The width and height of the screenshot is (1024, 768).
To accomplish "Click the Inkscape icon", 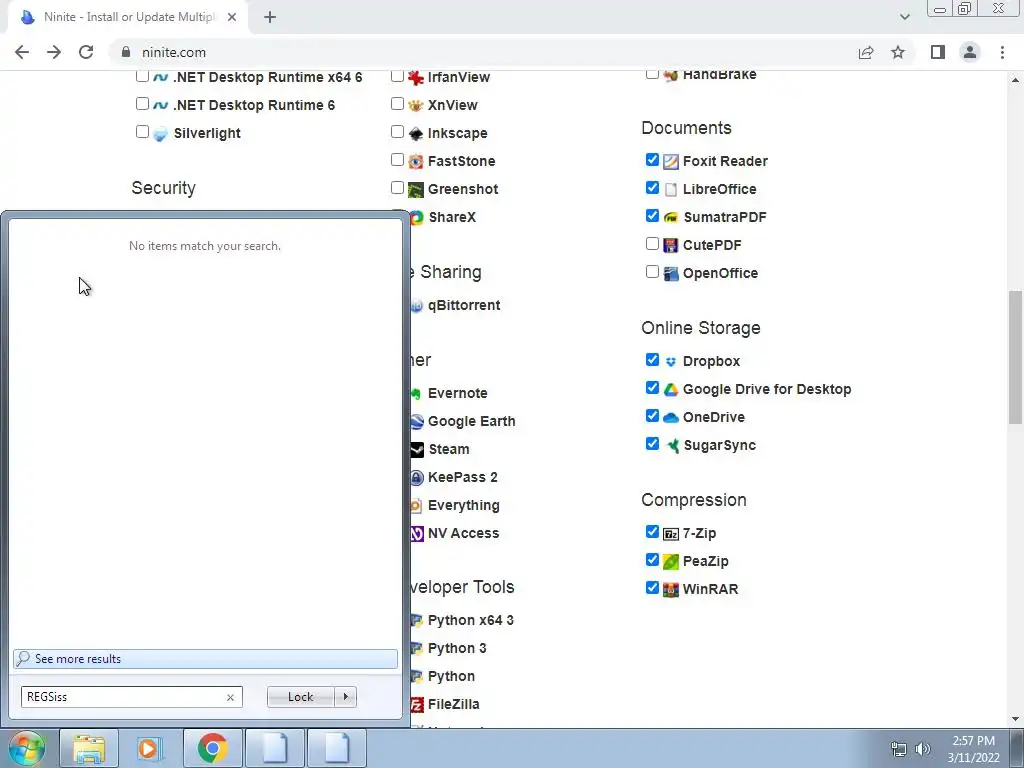I will click(416, 134).
